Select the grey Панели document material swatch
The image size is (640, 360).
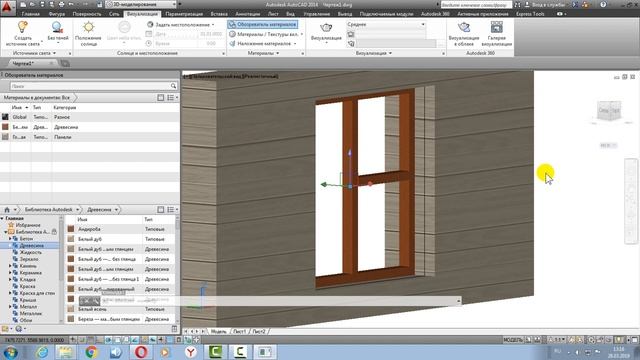[x=5, y=137]
